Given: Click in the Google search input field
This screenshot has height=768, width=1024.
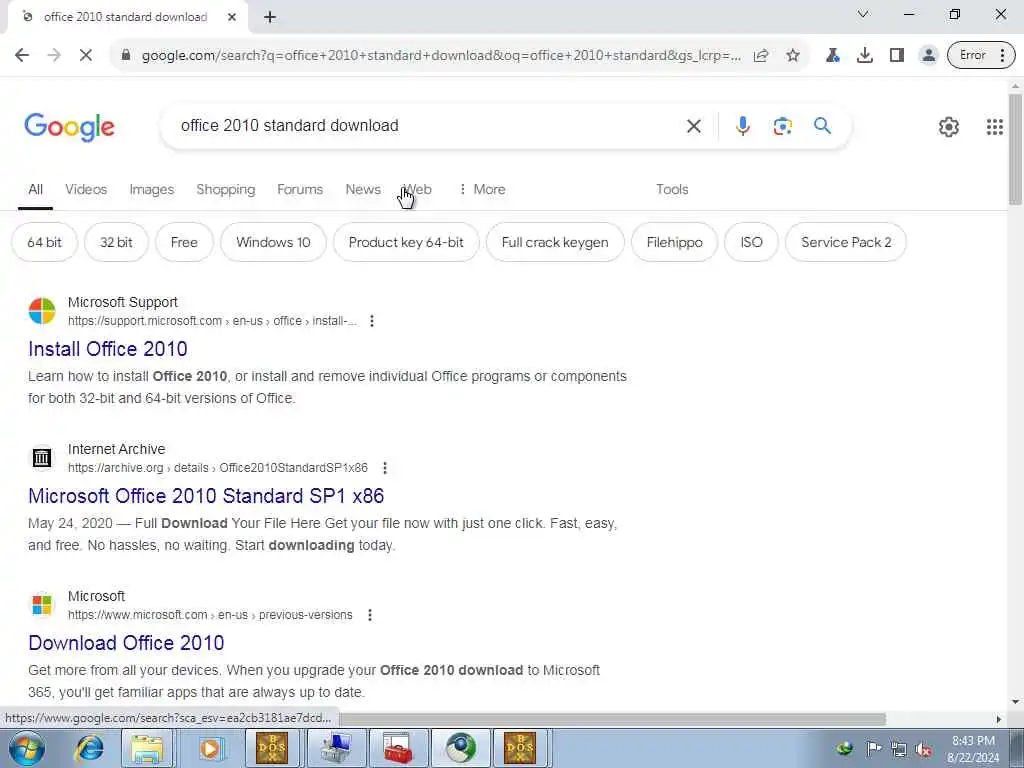Looking at the screenshot, I should click(424, 125).
